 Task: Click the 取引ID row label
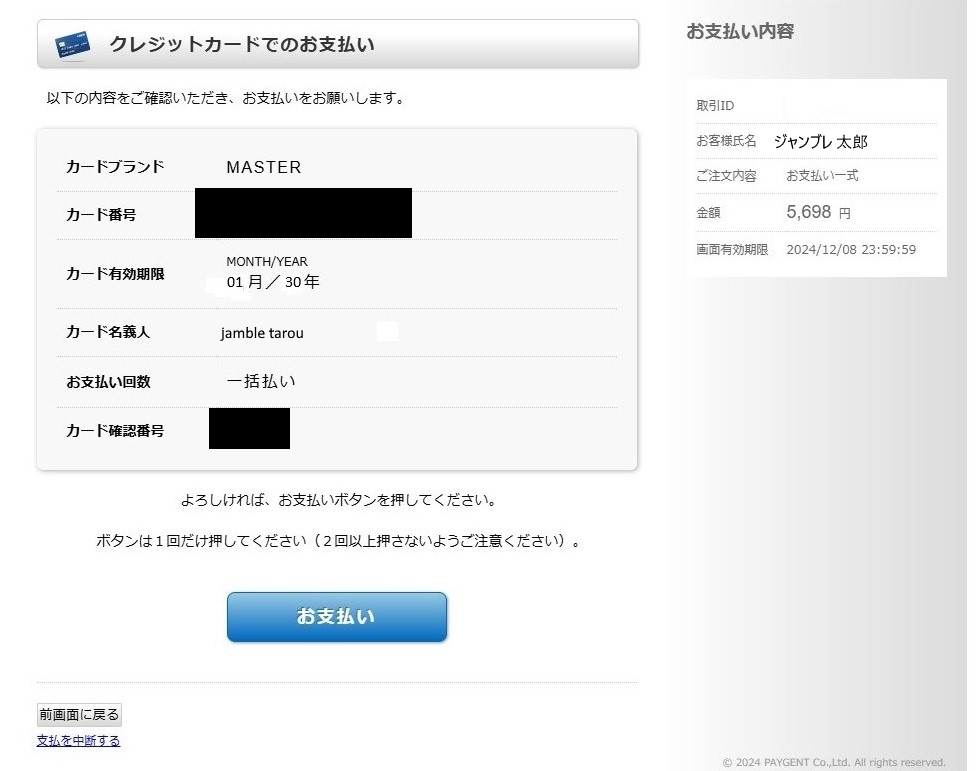[x=715, y=106]
